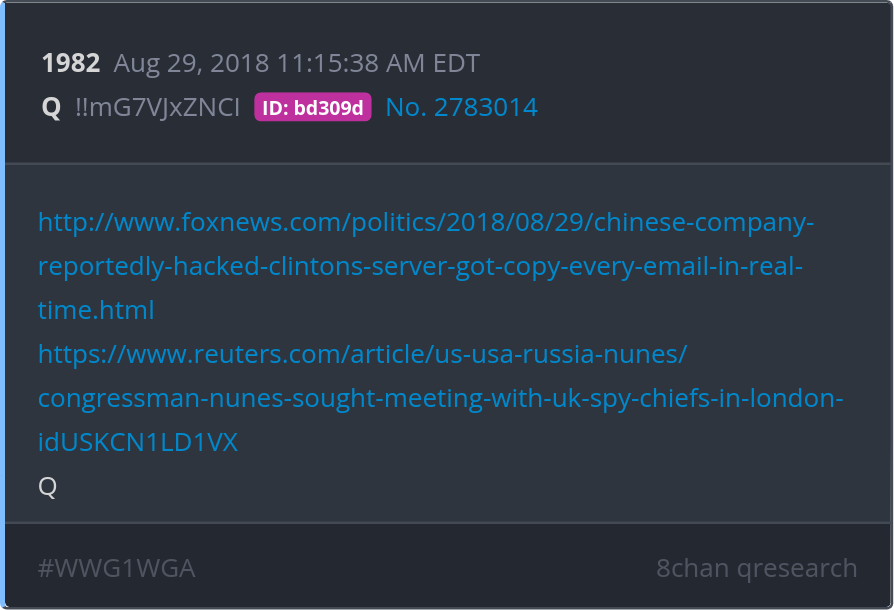Open the foxnews.com chinese-company article link

(x=425, y=222)
